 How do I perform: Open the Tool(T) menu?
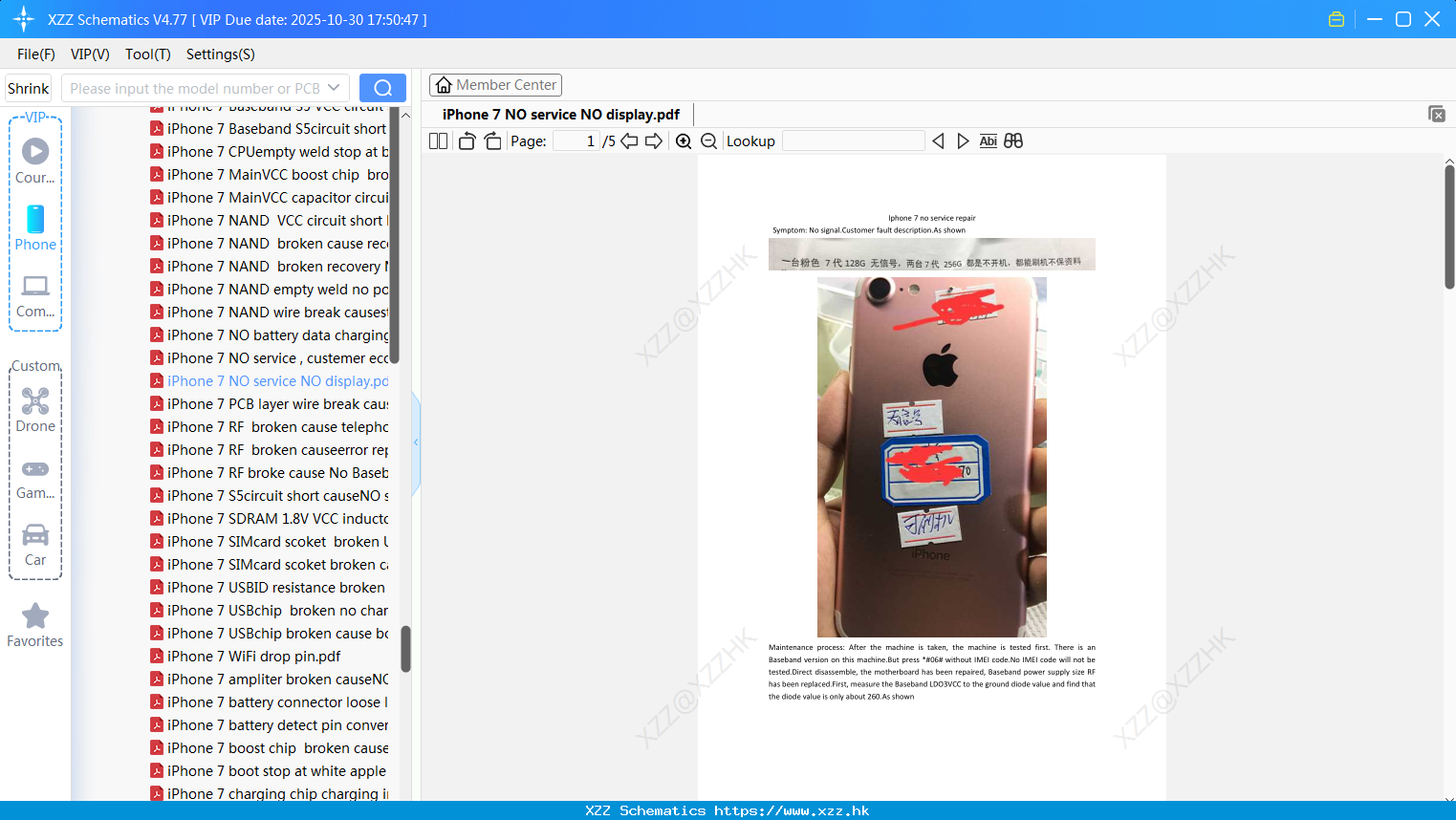[x=148, y=54]
